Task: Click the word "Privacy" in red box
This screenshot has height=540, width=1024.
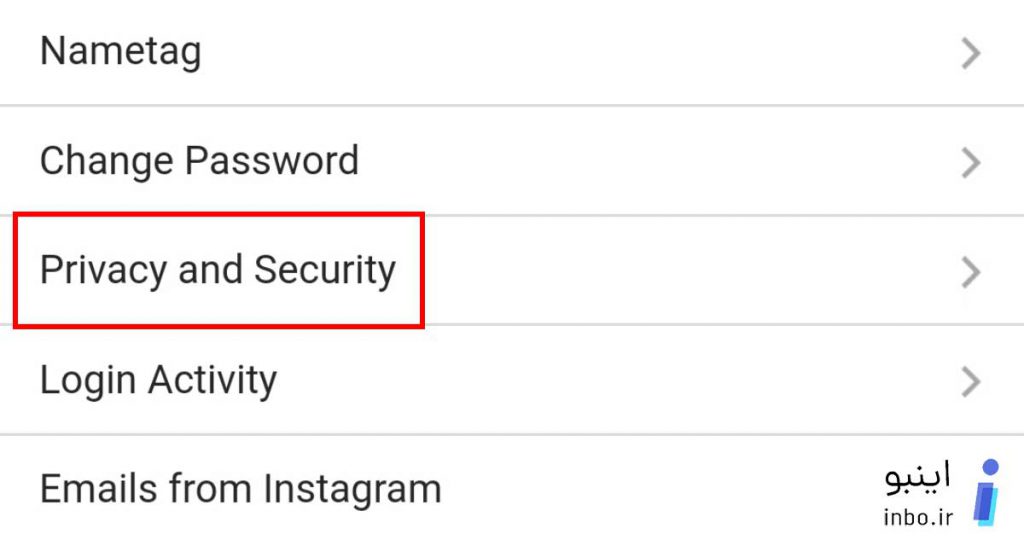Action: tap(103, 272)
